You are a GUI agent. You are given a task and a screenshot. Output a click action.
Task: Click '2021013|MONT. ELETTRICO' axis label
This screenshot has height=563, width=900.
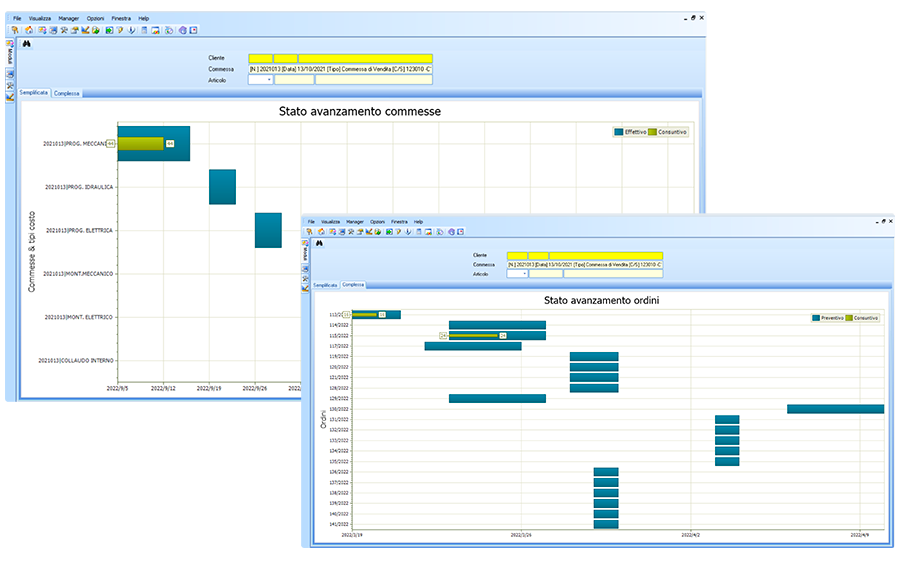click(x=79, y=317)
